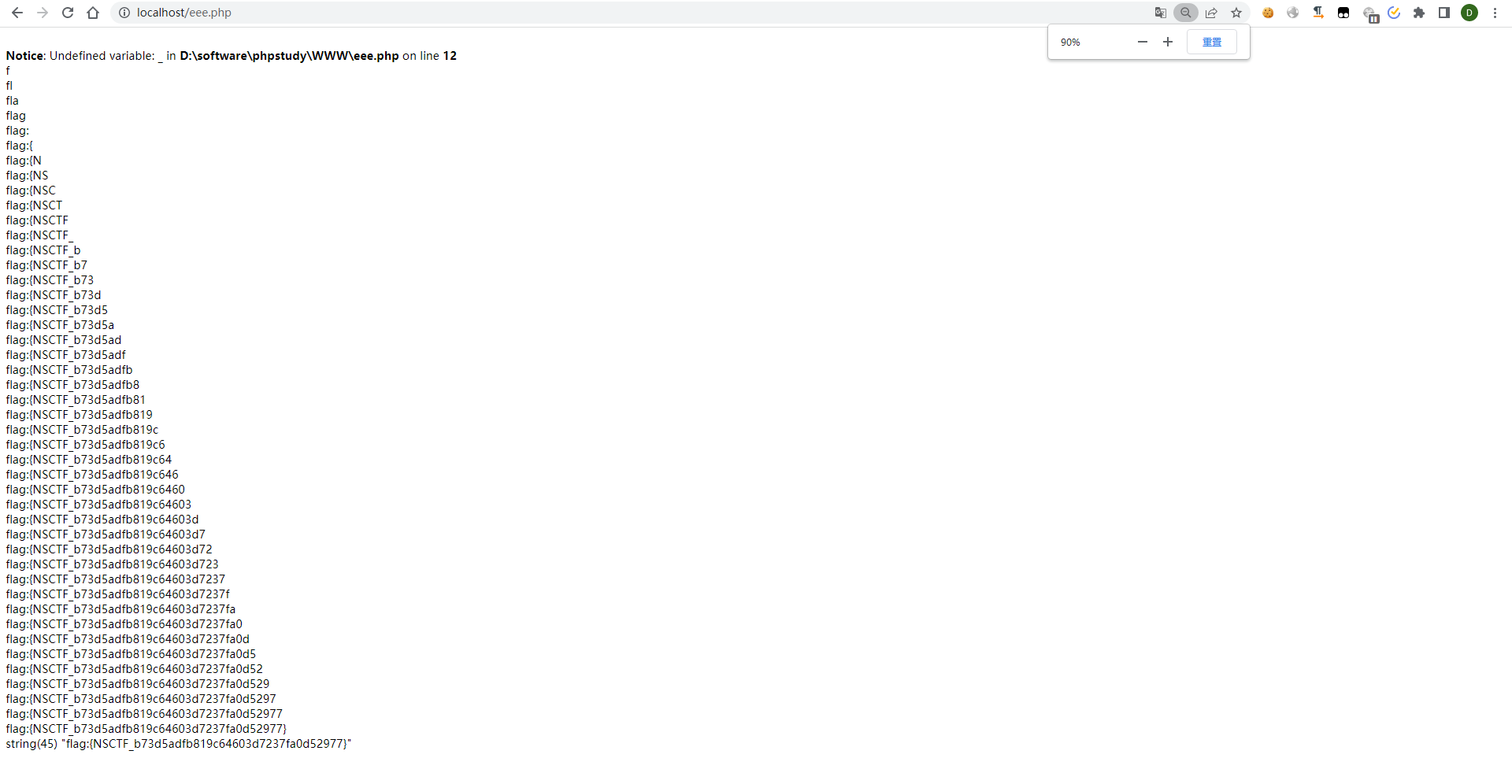Click the 90% zoom level text
This screenshot has width=1512, height=784.
tap(1070, 43)
